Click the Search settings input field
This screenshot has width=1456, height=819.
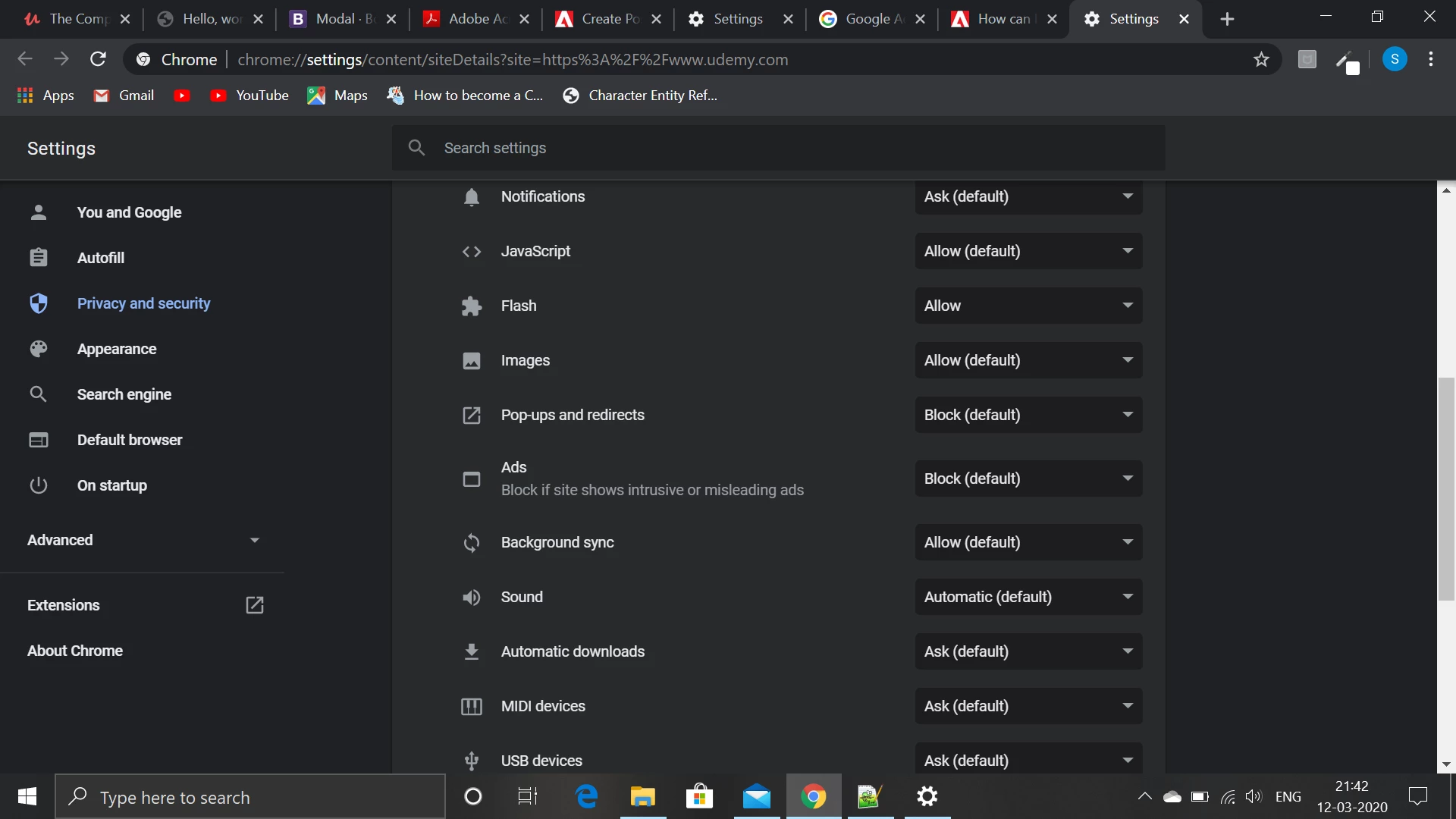pyautogui.click(x=789, y=148)
